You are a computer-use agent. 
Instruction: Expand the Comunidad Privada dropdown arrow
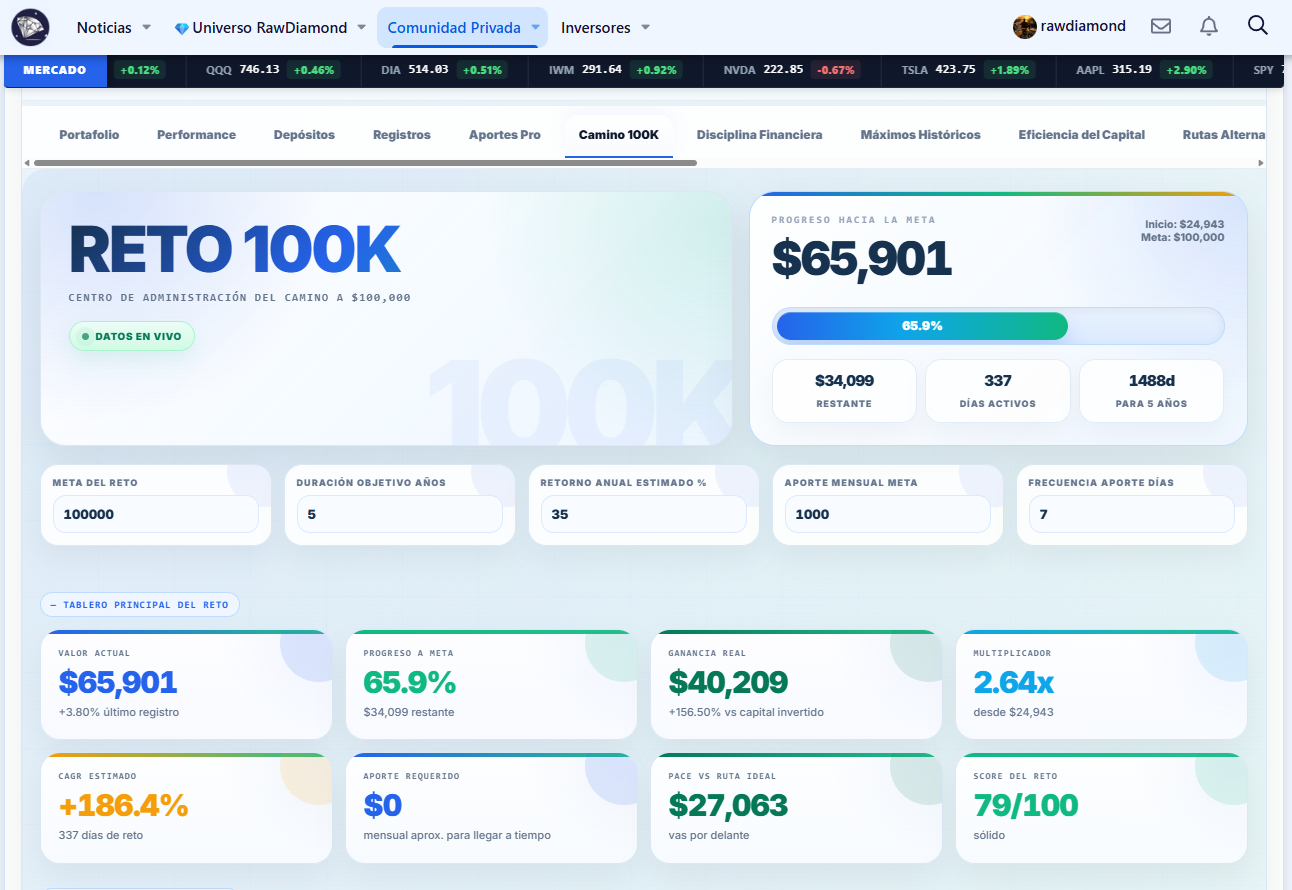(x=535, y=28)
